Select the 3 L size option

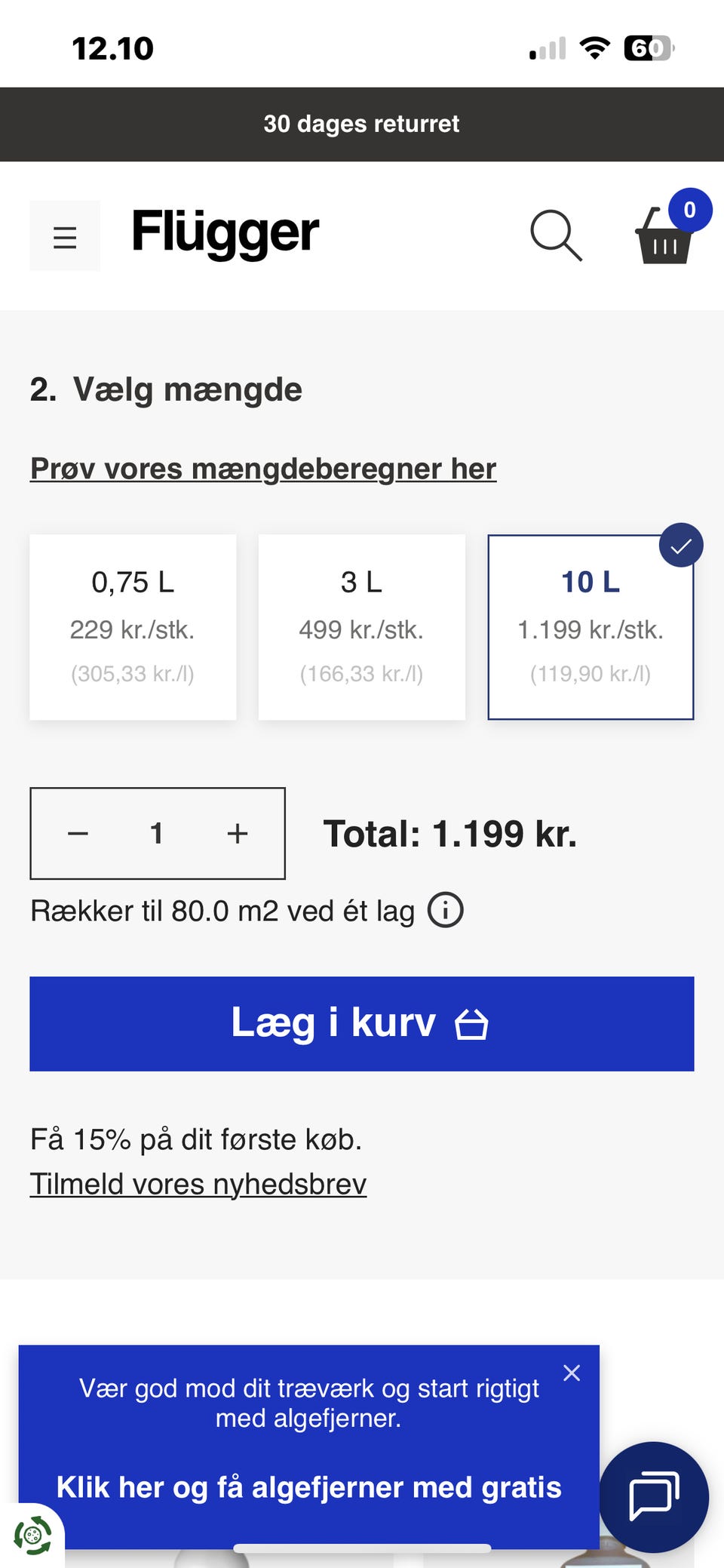361,626
